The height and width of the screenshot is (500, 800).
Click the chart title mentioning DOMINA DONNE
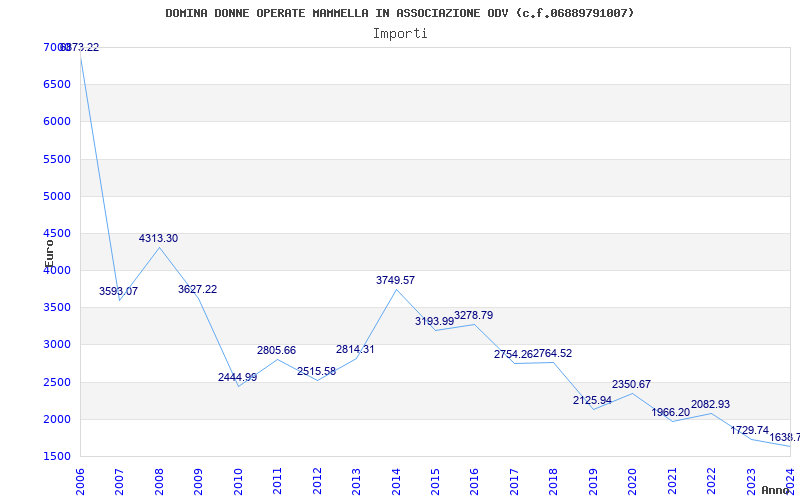tap(400, 13)
